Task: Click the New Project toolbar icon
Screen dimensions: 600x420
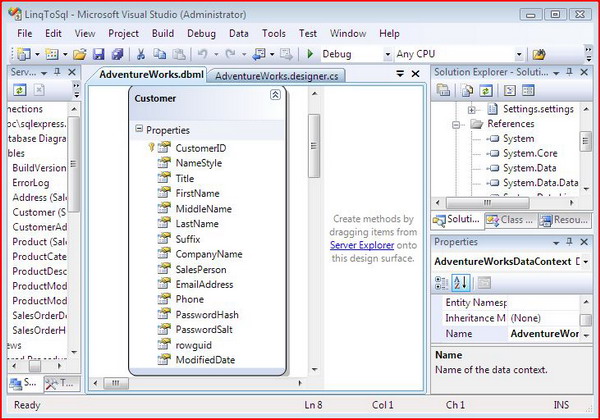Action: click(x=24, y=54)
